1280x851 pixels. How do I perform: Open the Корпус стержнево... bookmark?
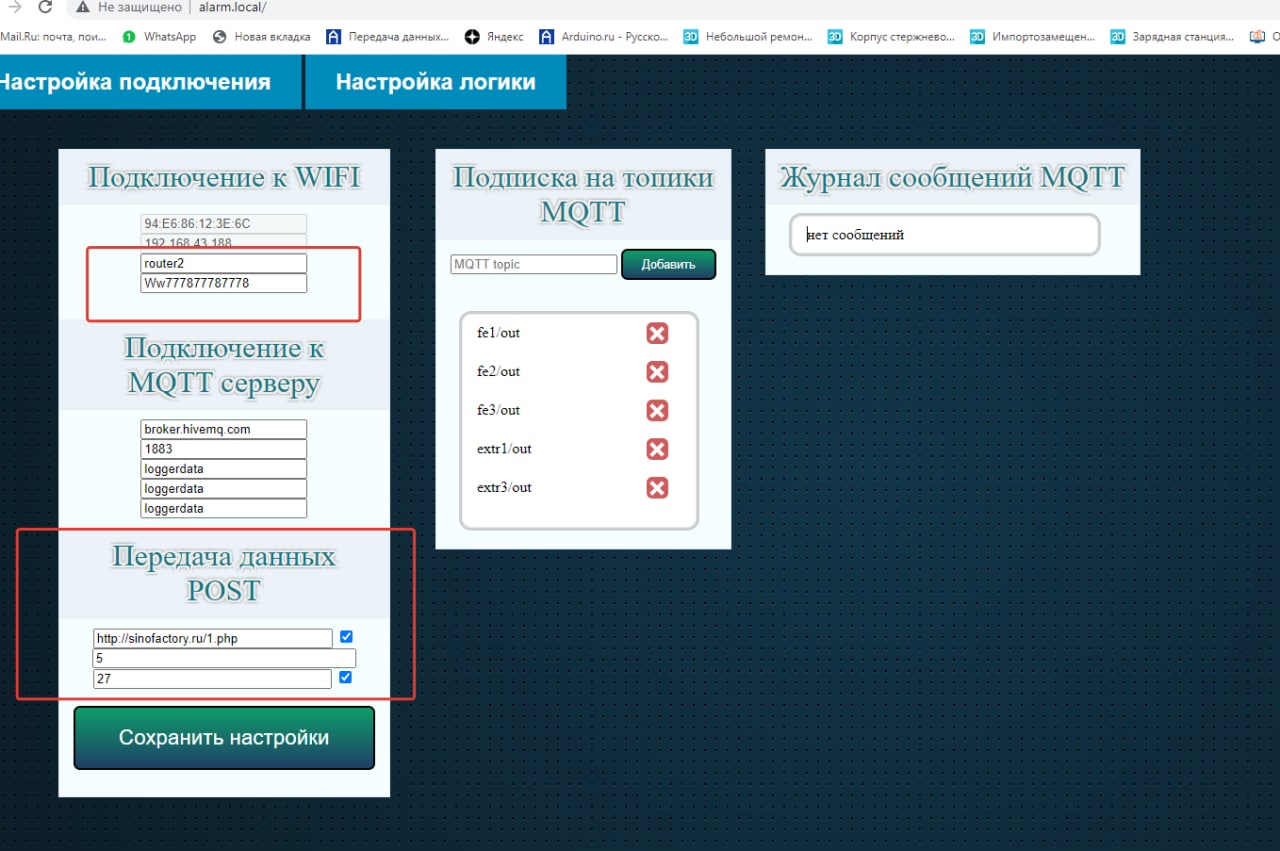click(x=892, y=37)
